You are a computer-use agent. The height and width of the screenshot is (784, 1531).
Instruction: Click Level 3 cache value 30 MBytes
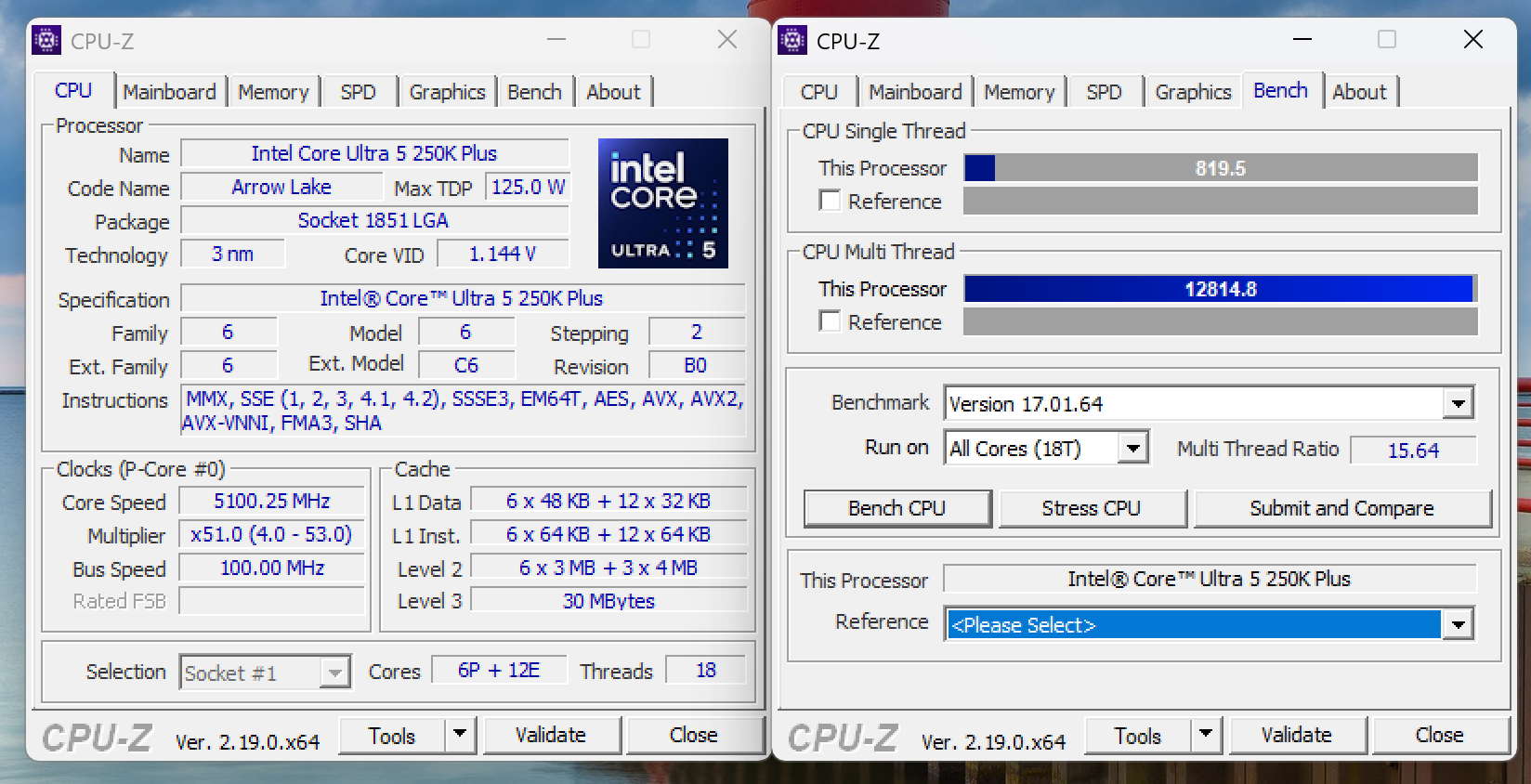point(608,601)
